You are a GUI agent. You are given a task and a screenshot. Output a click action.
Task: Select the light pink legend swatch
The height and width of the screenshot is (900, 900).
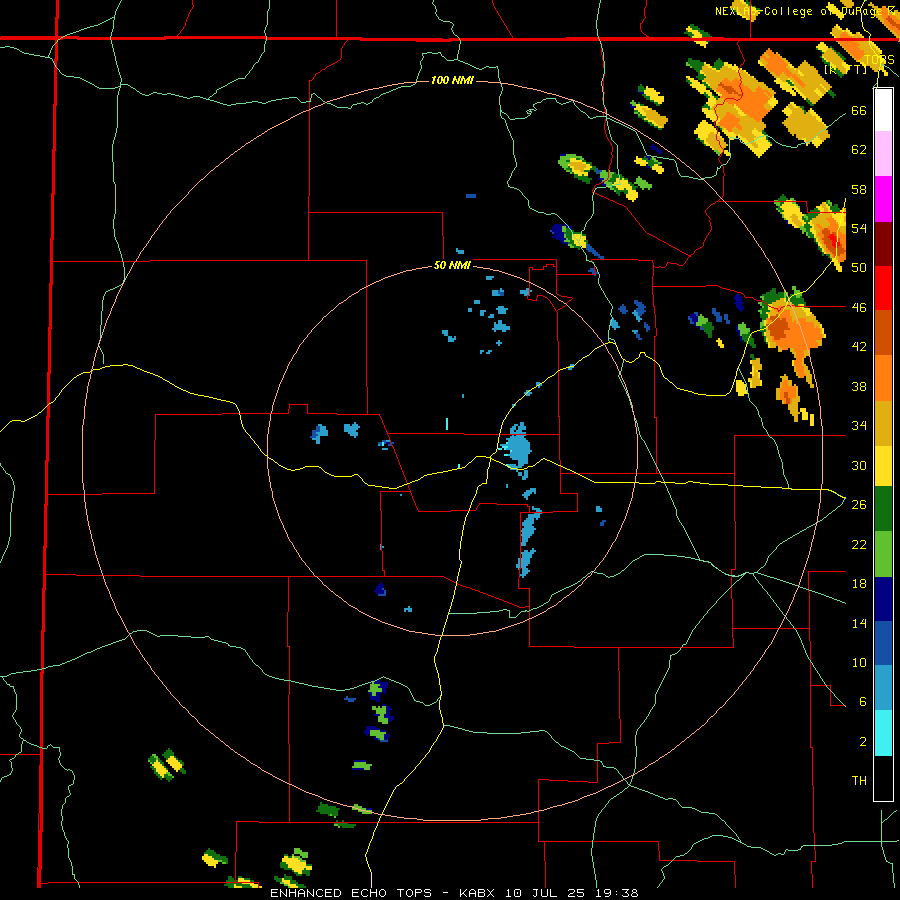tap(883, 154)
